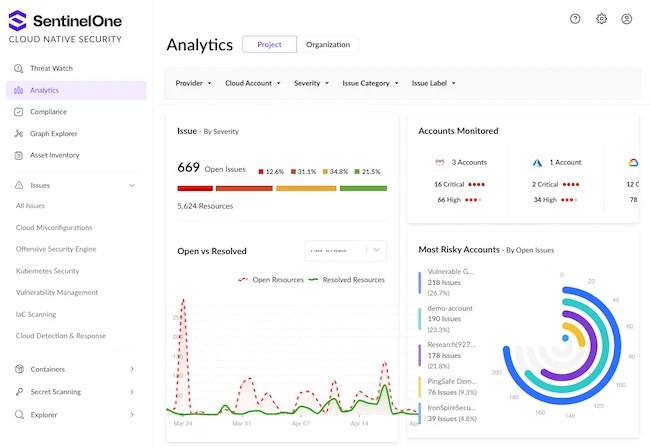Open the user profile icon
Image resolution: width=650 pixels, height=447 pixels.
(626, 19)
